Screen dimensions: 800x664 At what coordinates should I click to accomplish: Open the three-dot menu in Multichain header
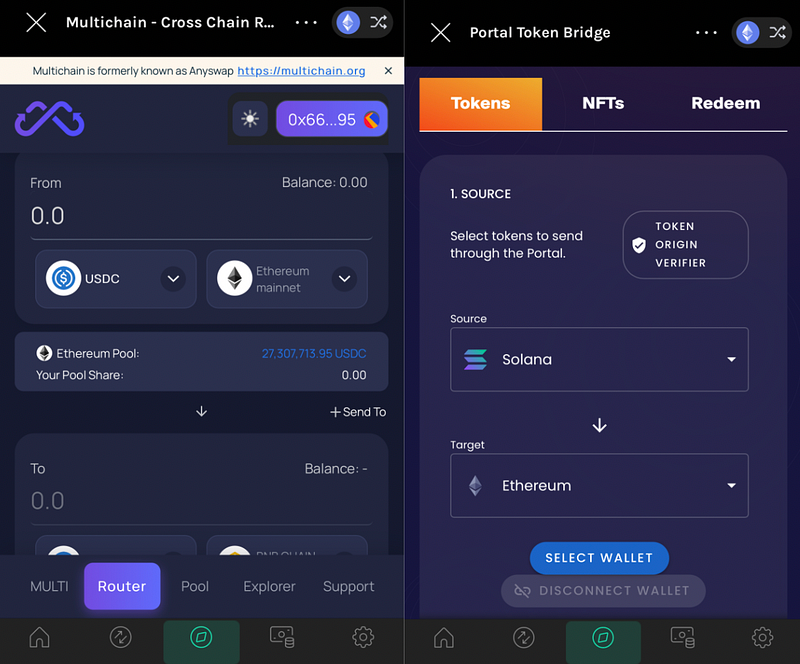click(x=306, y=22)
